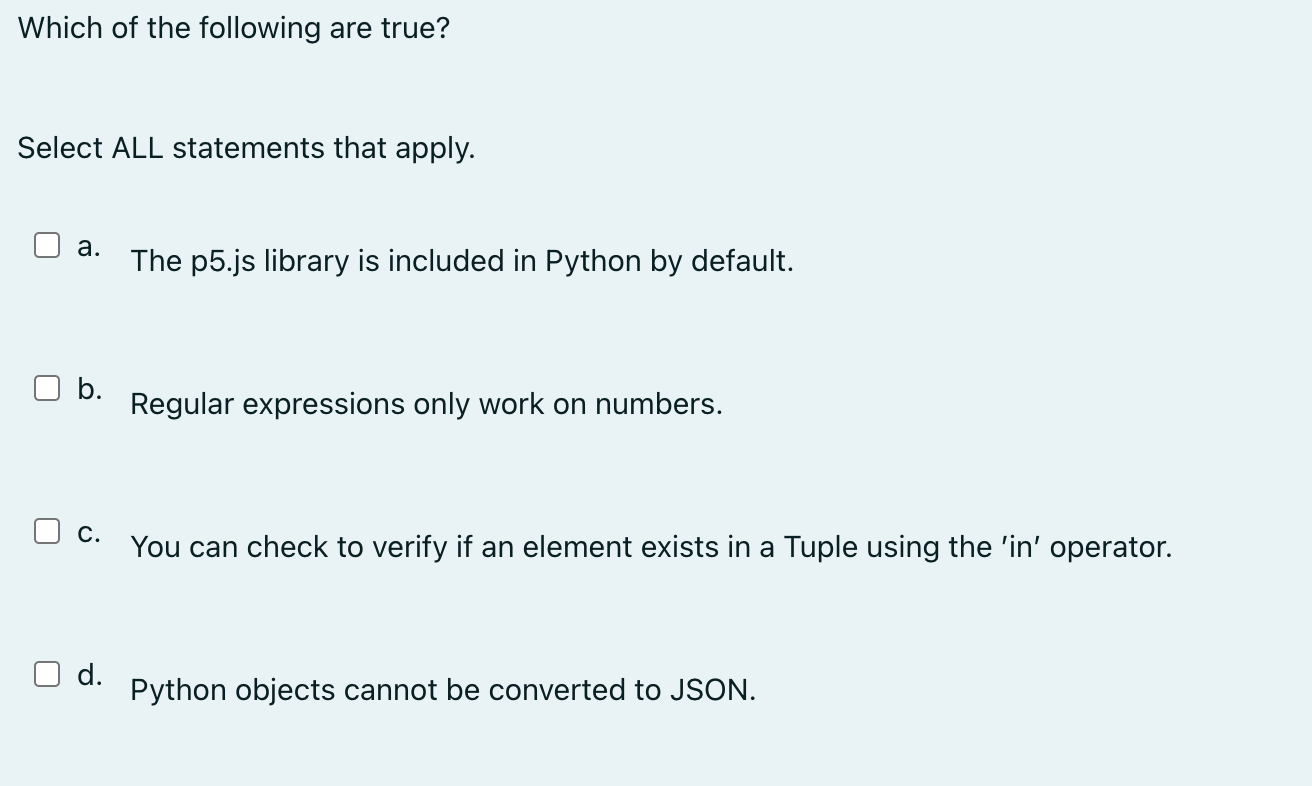Viewport: 1312px width, 786px height.
Task: Click the text 'Regular expressions only work on numbers'
Action: [x=427, y=404]
